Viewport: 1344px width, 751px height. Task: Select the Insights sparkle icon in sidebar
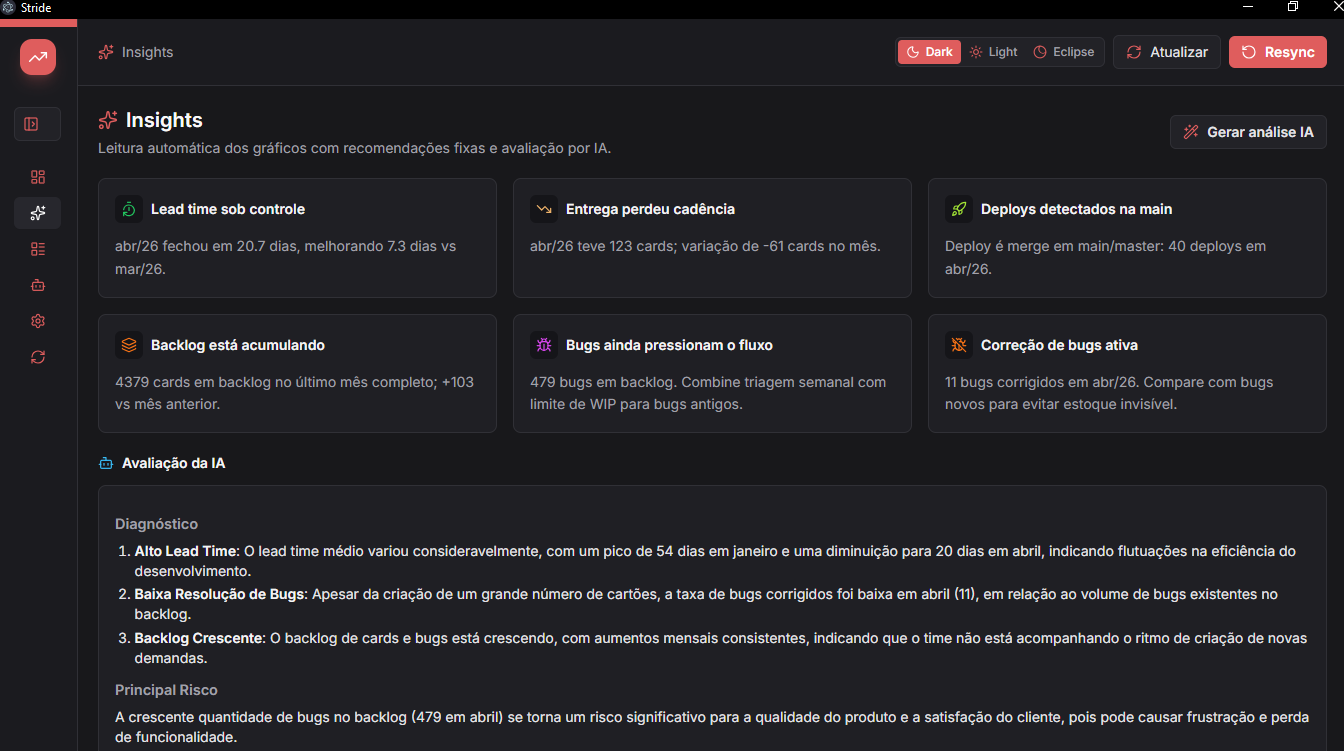38,213
